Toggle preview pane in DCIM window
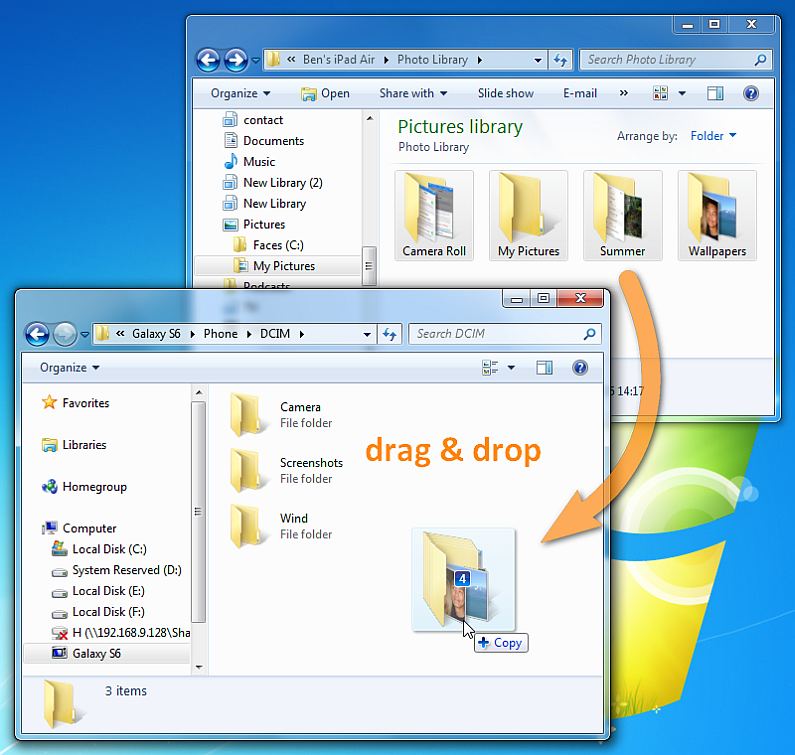 (544, 367)
